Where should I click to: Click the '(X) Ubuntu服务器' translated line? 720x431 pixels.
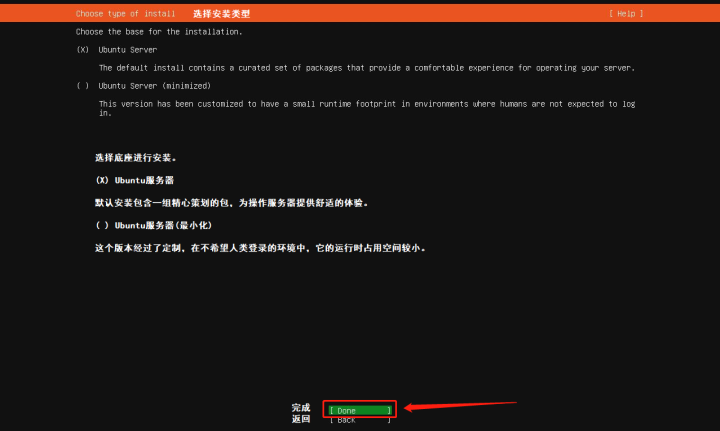(x=135, y=180)
